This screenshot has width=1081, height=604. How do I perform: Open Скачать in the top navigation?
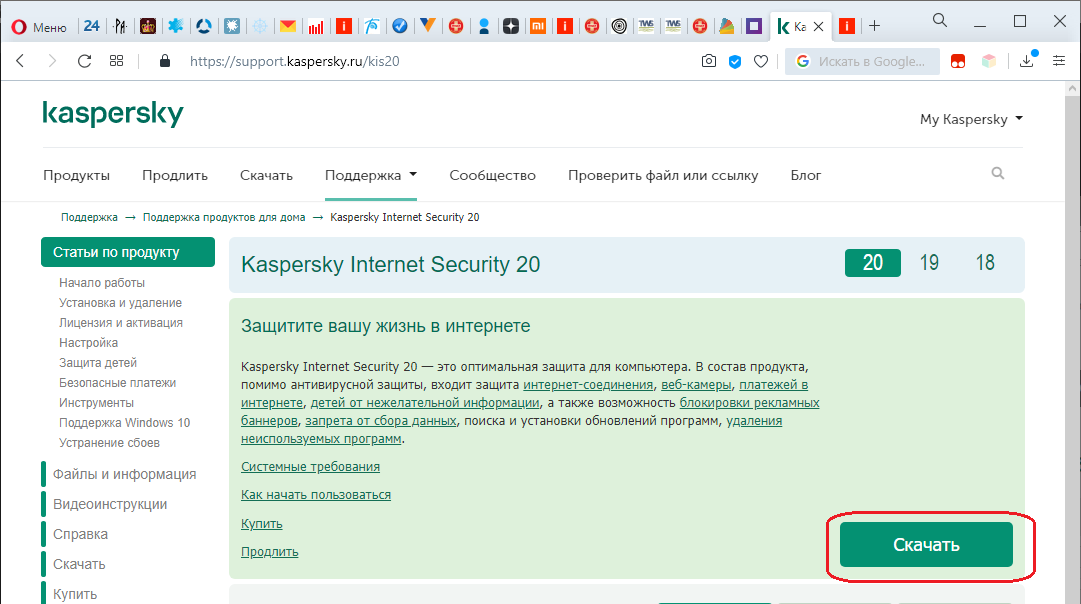click(x=266, y=175)
